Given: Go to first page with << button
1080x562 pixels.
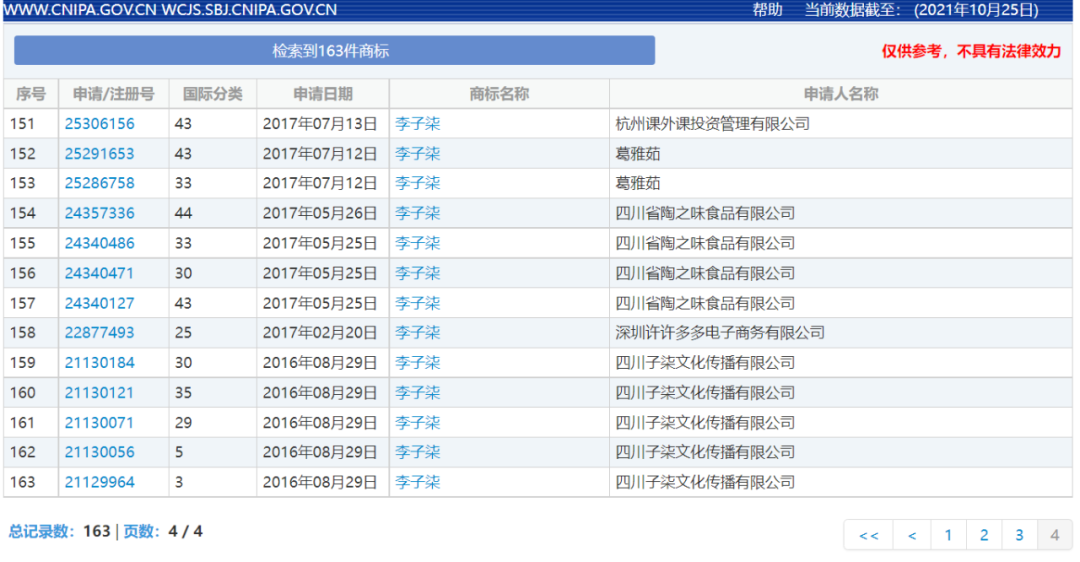Looking at the screenshot, I should (x=869, y=535).
